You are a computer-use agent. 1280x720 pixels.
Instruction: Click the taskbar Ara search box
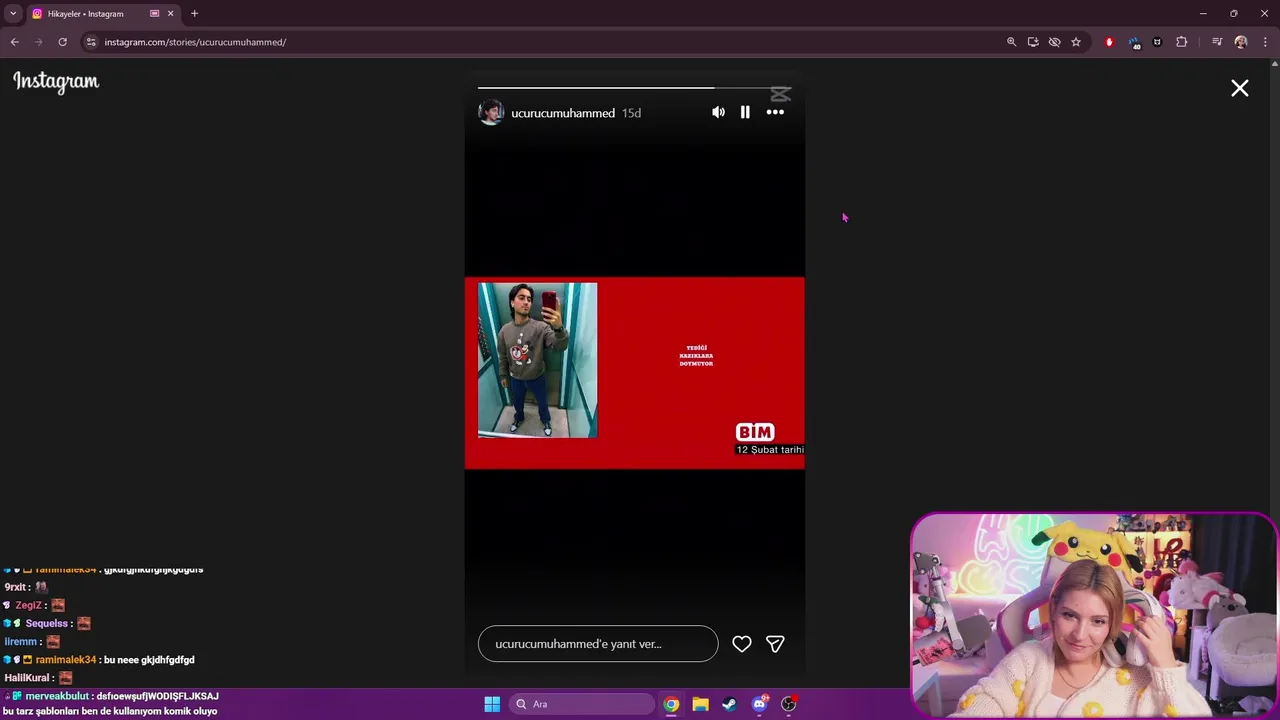[x=581, y=704]
